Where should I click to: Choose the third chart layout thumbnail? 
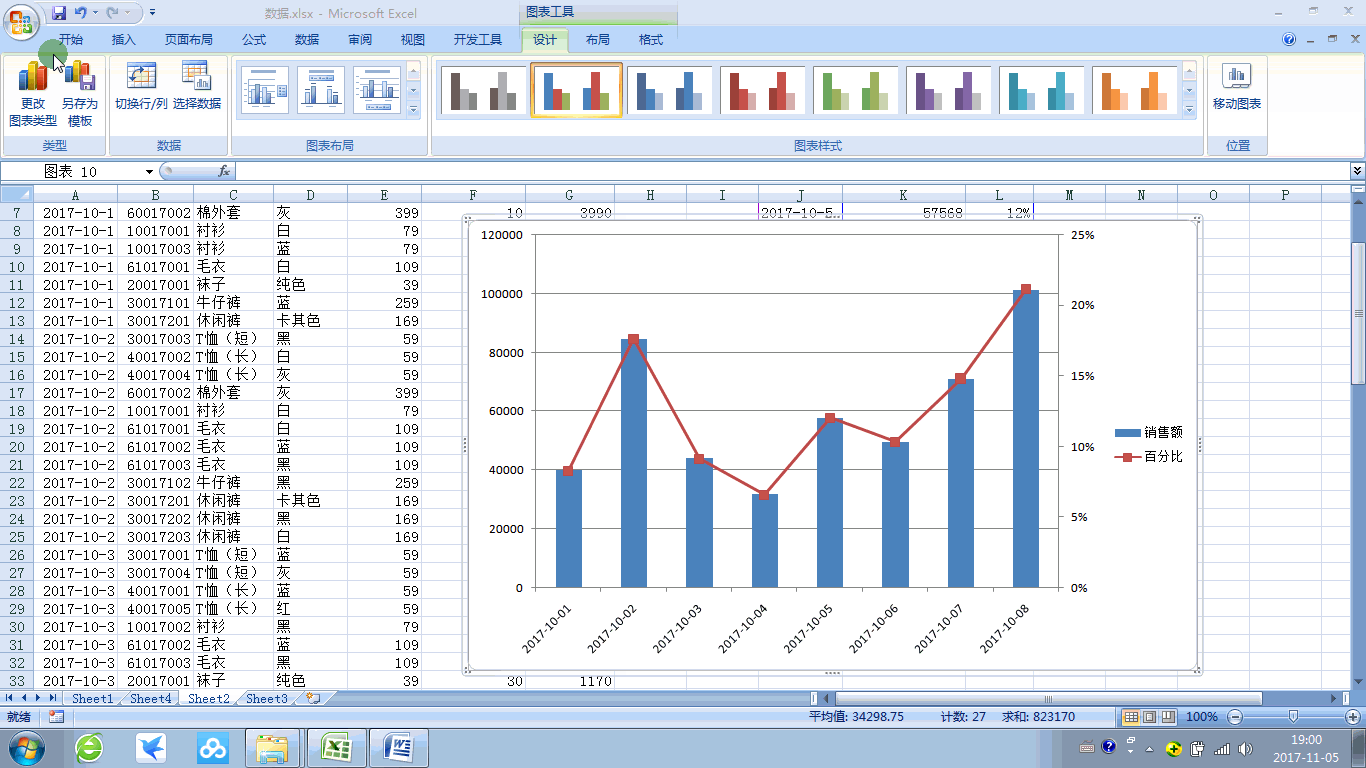377,91
